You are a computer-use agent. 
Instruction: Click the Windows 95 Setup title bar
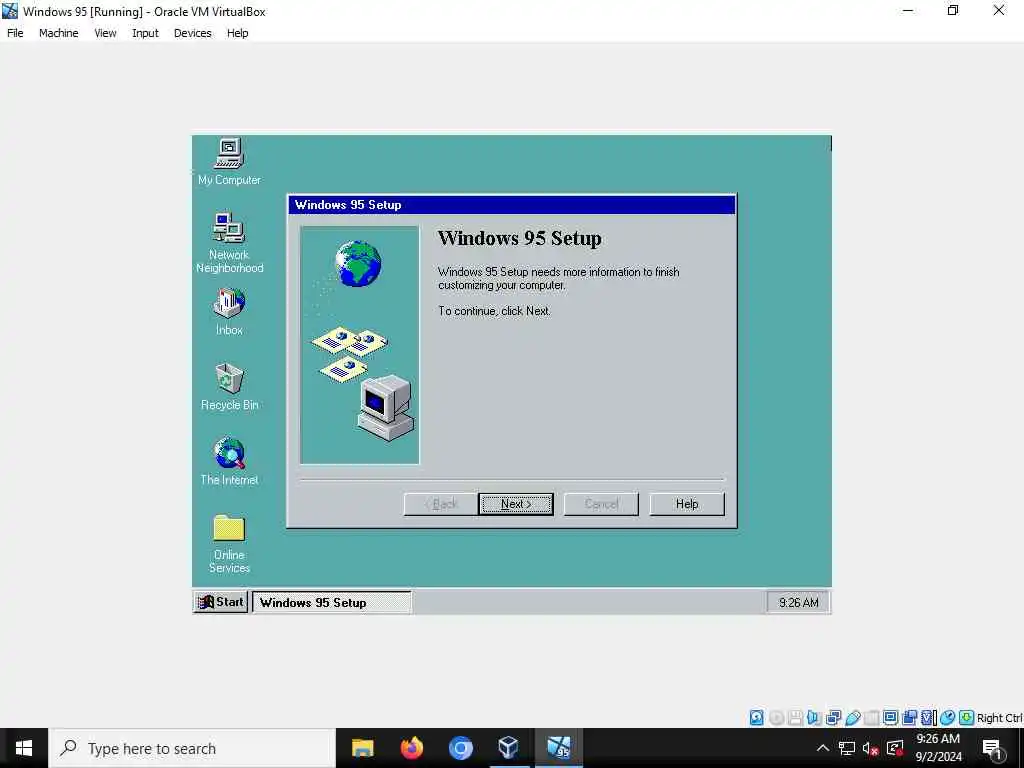512,204
